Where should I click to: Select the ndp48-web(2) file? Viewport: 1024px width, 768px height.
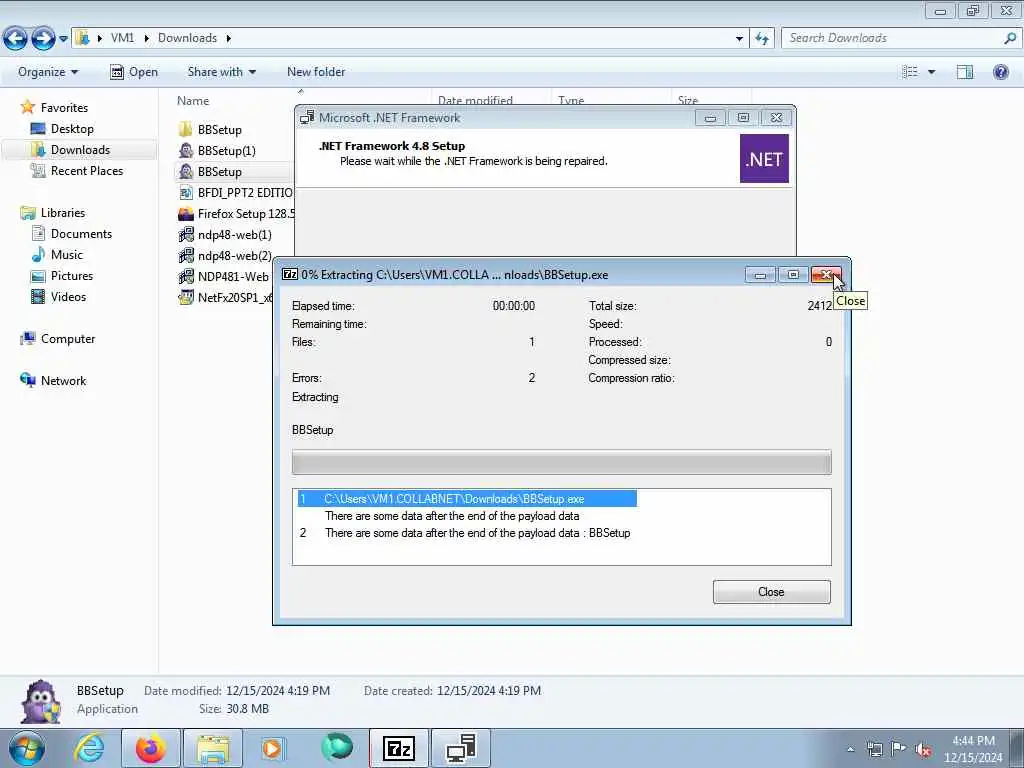coord(225,255)
